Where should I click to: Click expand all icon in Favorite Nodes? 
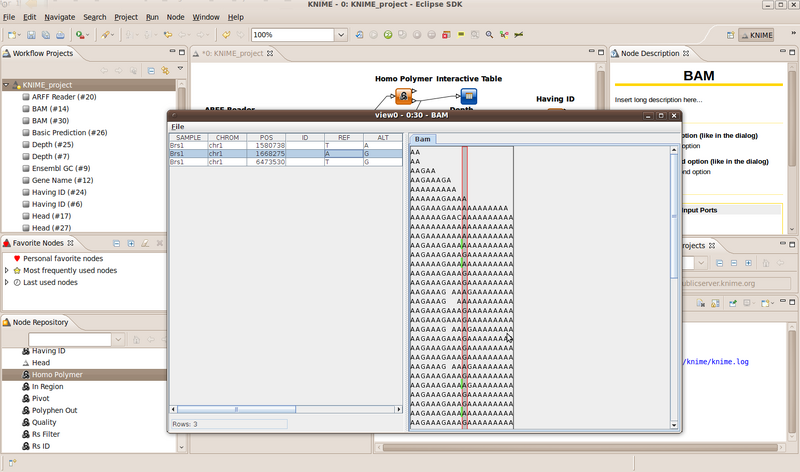click(x=131, y=243)
